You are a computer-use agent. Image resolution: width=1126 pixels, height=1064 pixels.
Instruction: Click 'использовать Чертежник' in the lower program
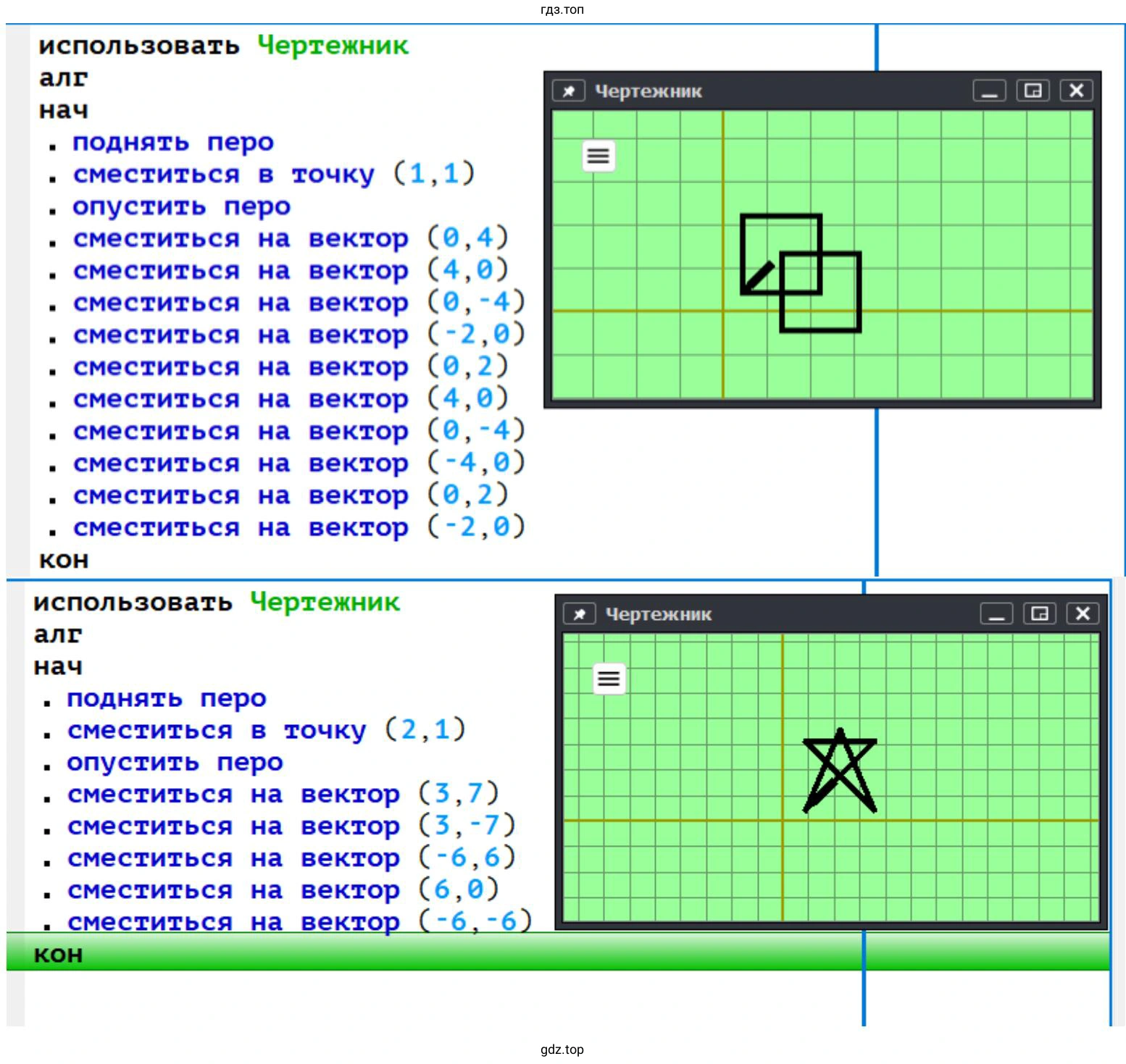pos(217,602)
